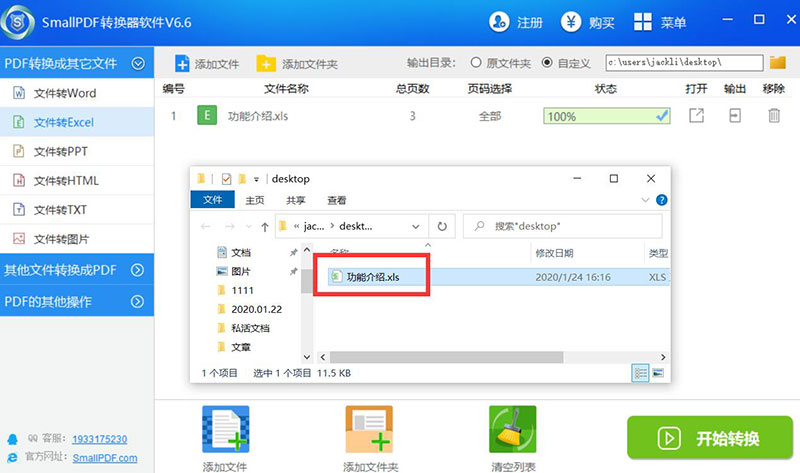
Task: Open the Explorer 主页 tab
Action: coord(255,200)
